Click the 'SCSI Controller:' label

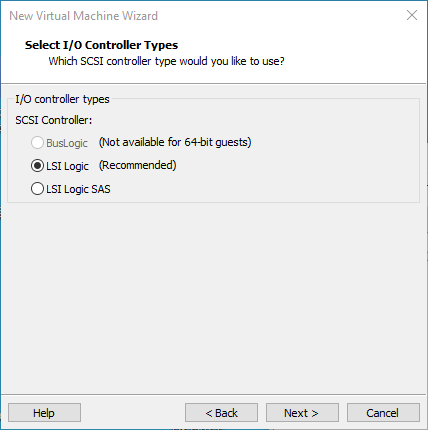click(54, 120)
